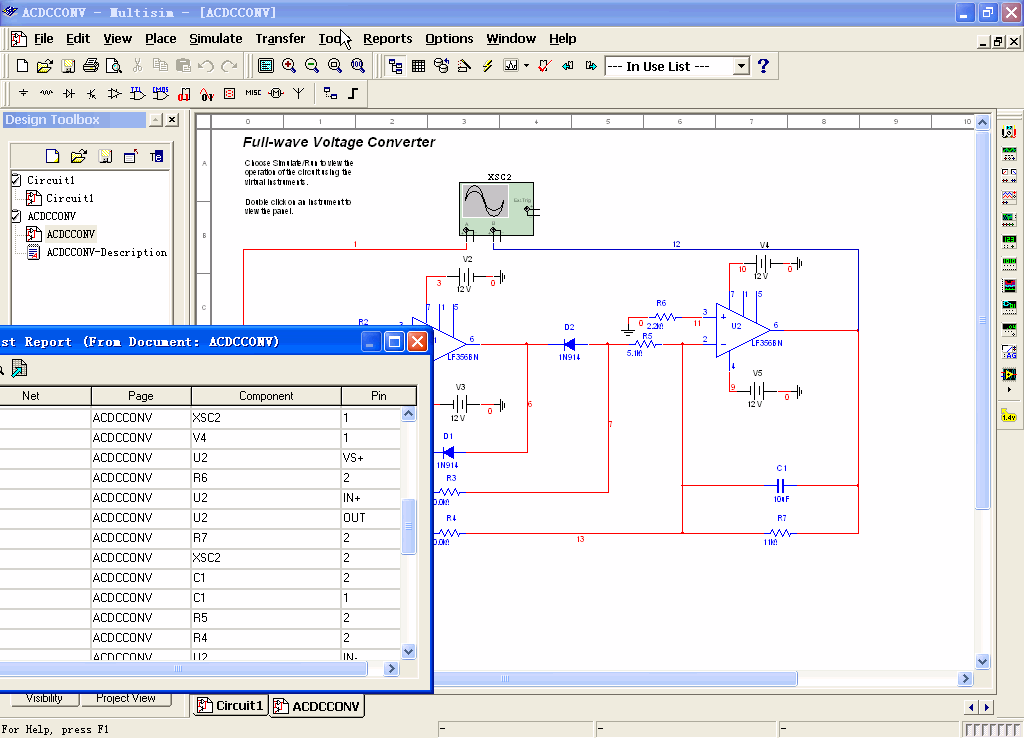Toggle the Spreadsheet View icon
This screenshot has height=738, width=1024.
(419, 66)
